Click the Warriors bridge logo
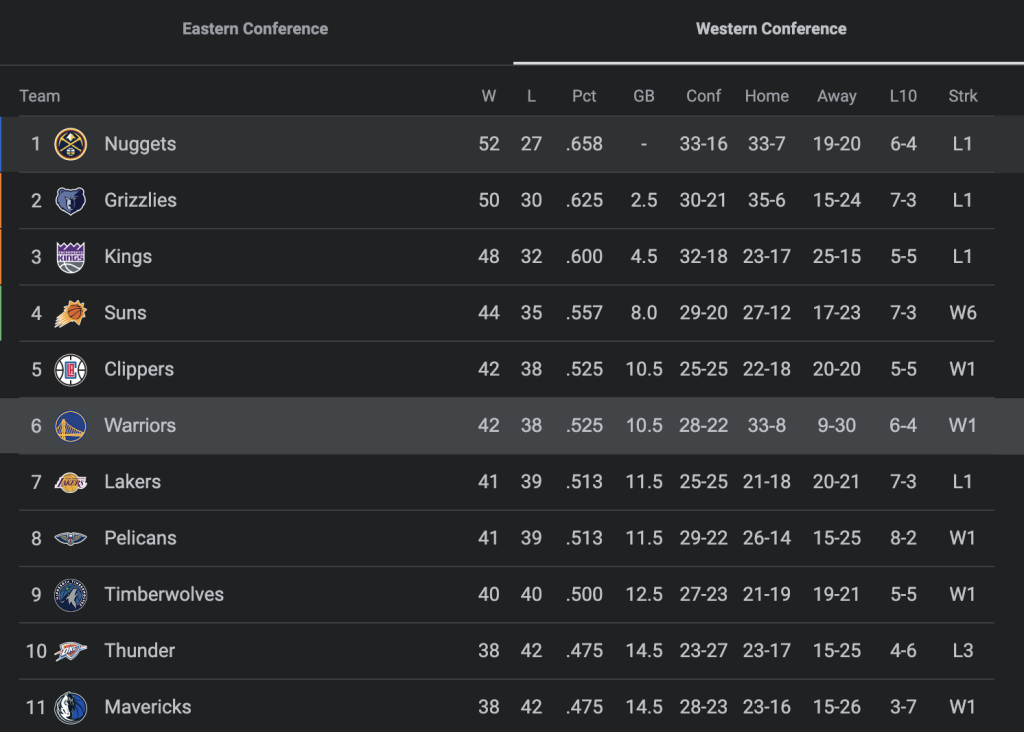 tap(71, 426)
